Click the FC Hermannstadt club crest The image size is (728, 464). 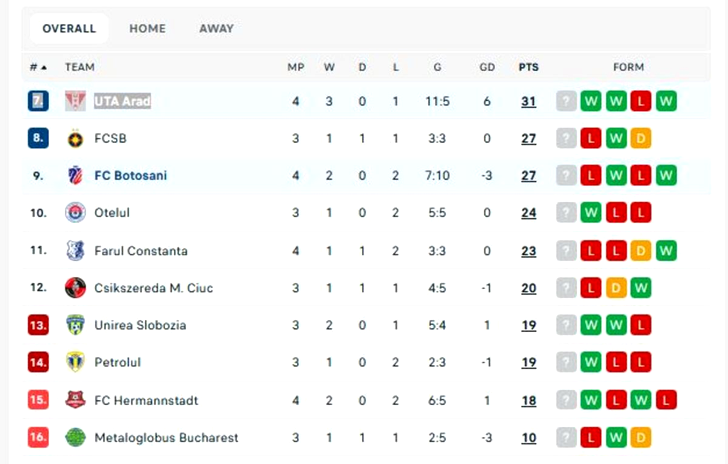(x=75, y=400)
